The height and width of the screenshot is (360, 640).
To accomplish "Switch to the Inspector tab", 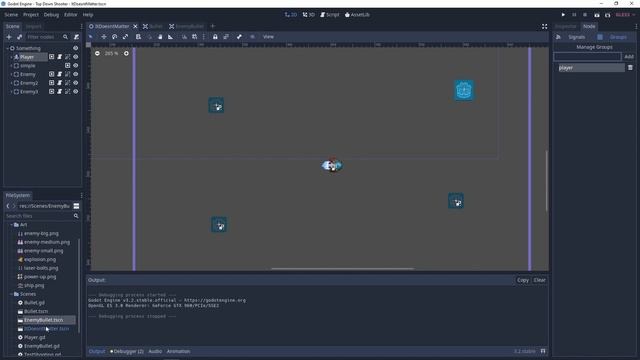I will [565, 26].
